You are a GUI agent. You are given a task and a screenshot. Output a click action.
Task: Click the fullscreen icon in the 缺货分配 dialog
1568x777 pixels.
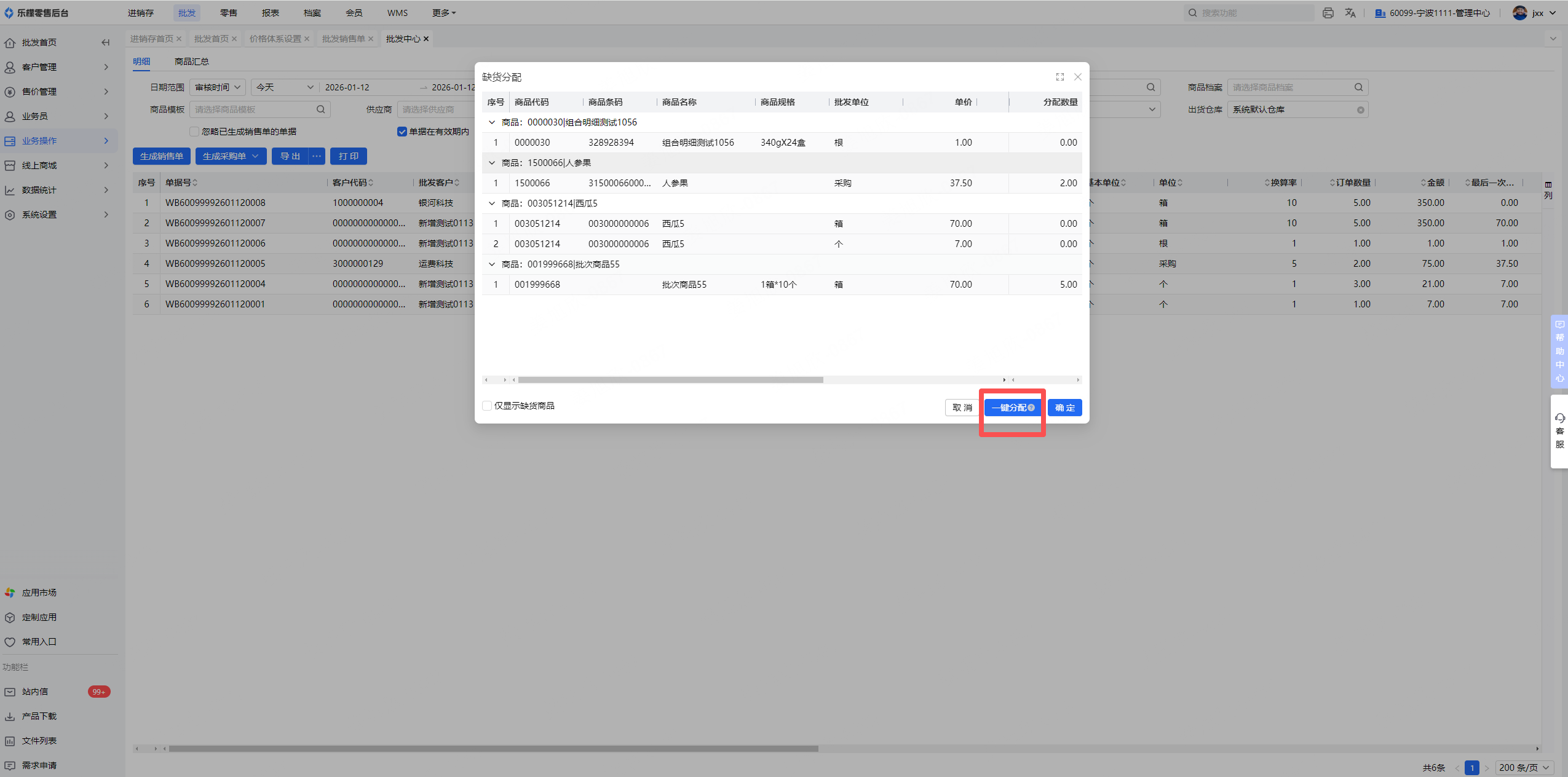click(1059, 77)
